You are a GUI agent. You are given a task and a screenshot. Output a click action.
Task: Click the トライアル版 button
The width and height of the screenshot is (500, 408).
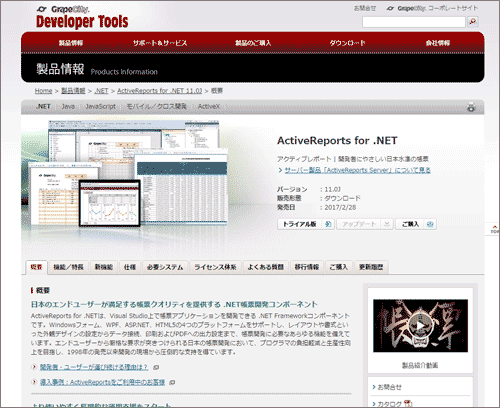pyautogui.click(x=305, y=224)
